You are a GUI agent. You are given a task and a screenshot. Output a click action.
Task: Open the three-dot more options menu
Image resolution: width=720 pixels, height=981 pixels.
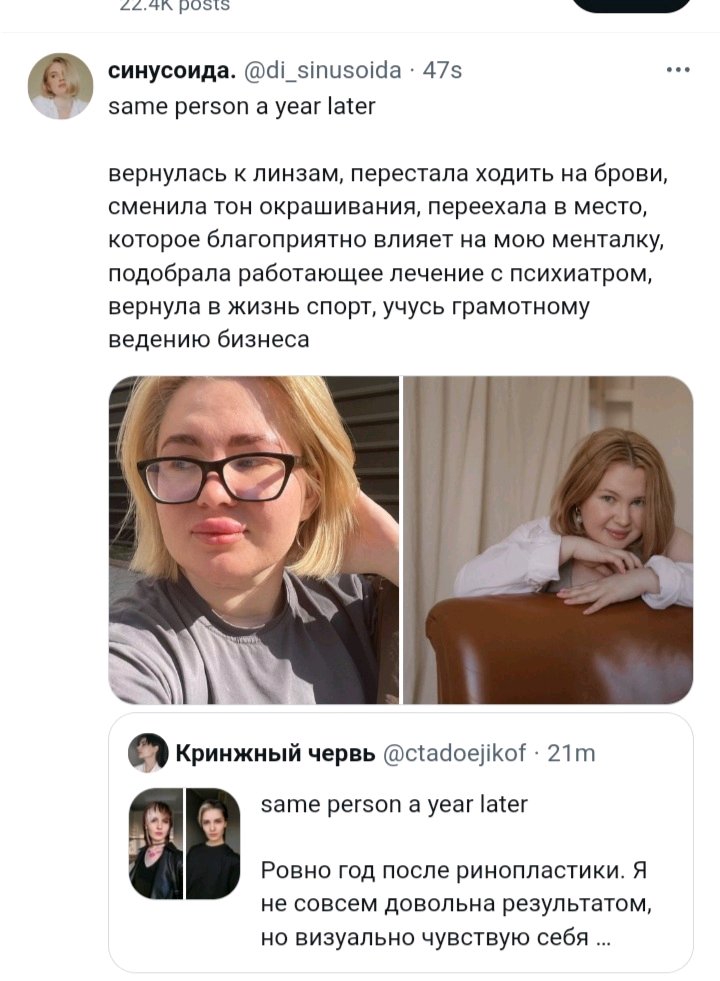pyautogui.click(x=678, y=70)
